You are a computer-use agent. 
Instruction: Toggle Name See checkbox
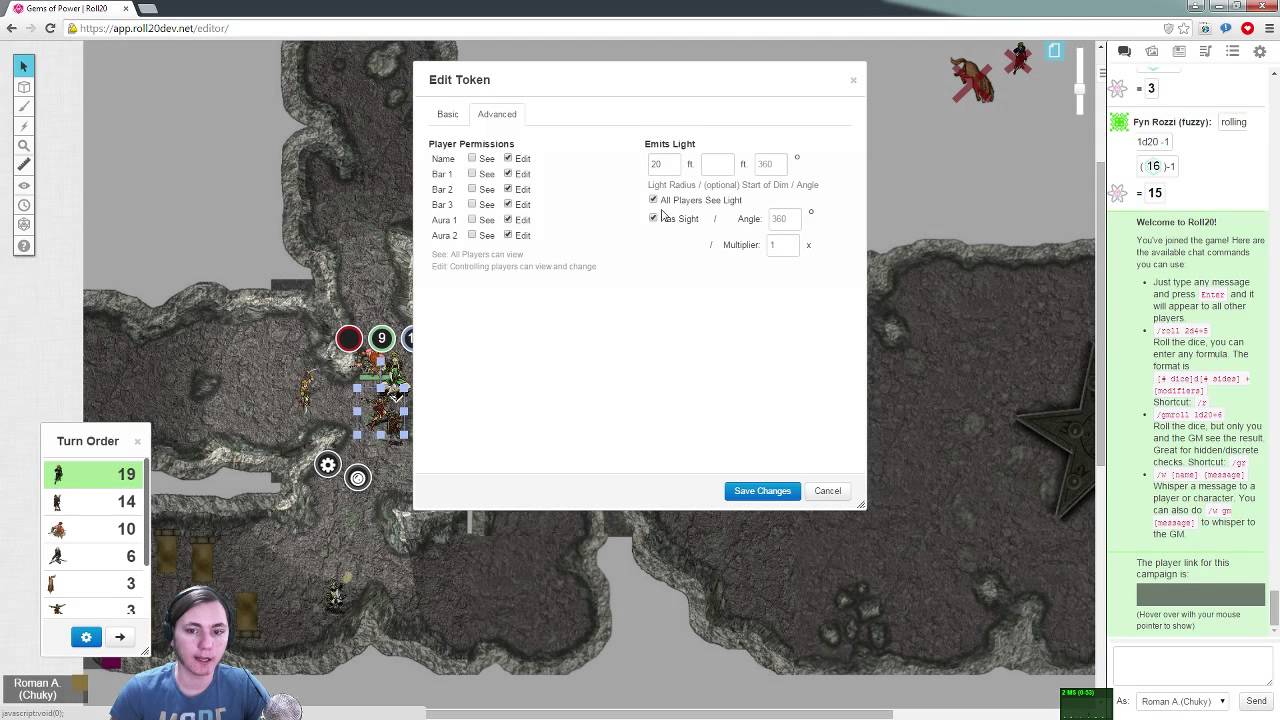(x=472, y=158)
